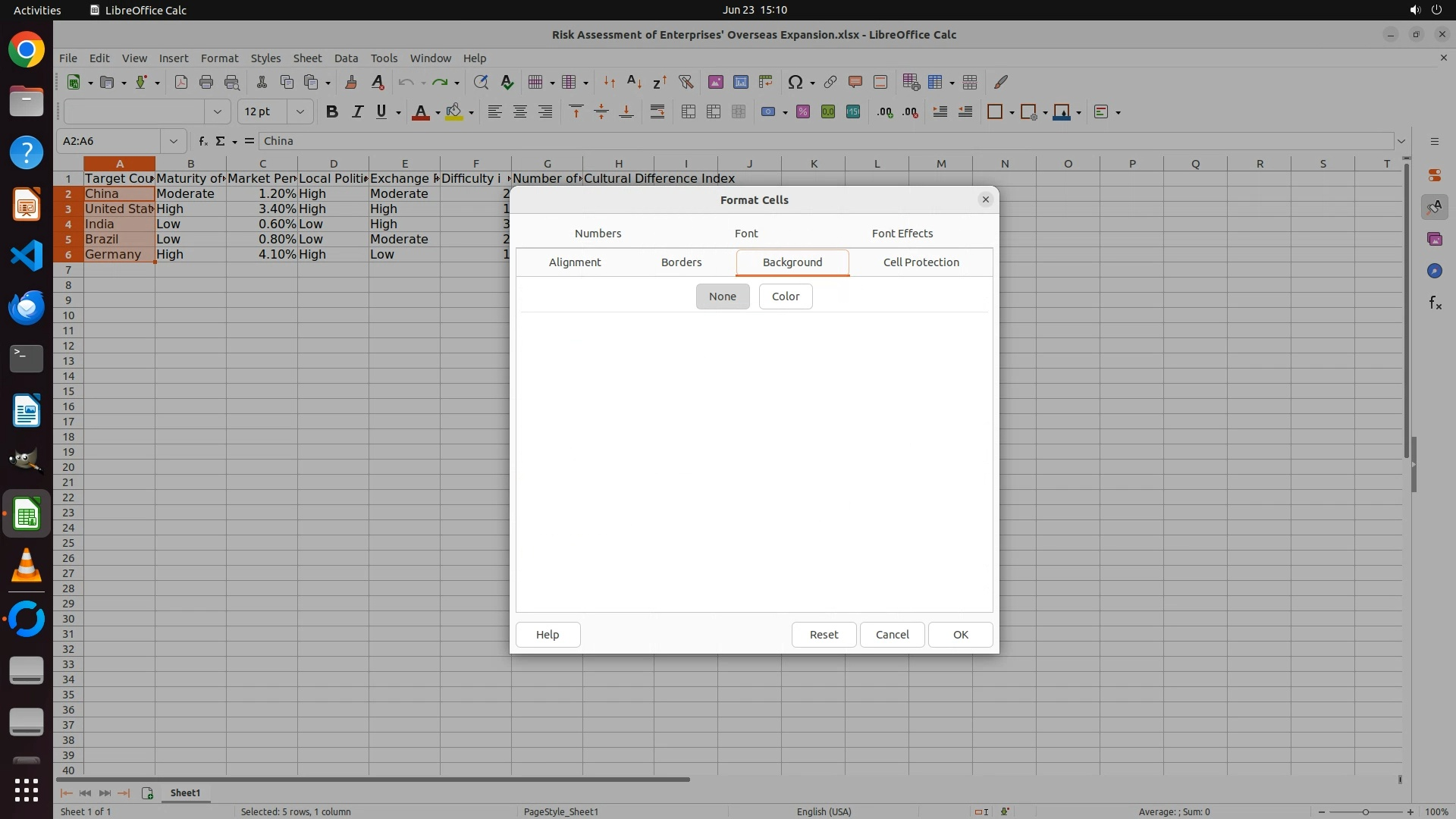Click the Reset button
Screen dimensions: 1456x819
pyautogui.click(x=823, y=635)
